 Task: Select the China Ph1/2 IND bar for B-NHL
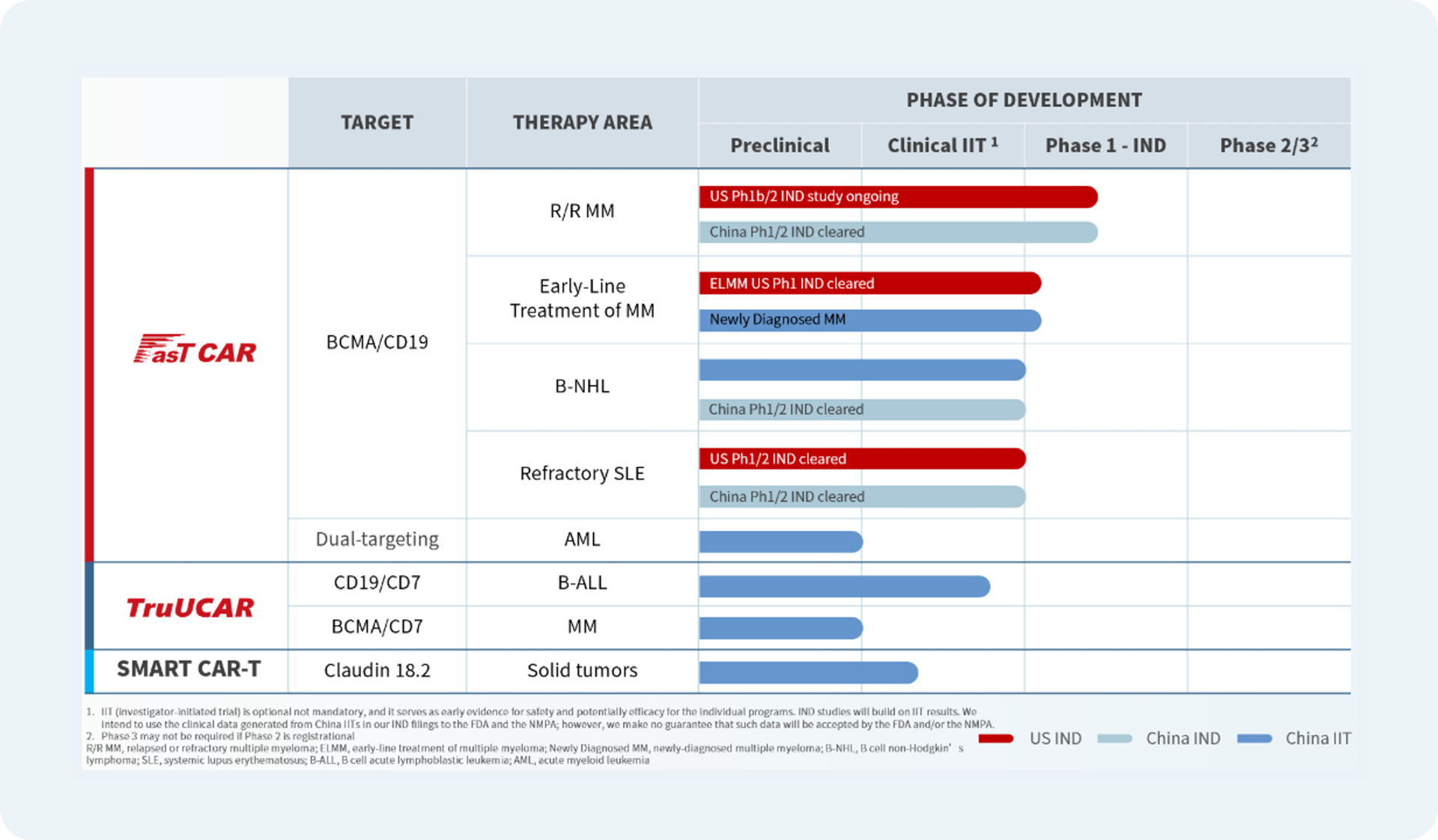coord(863,410)
